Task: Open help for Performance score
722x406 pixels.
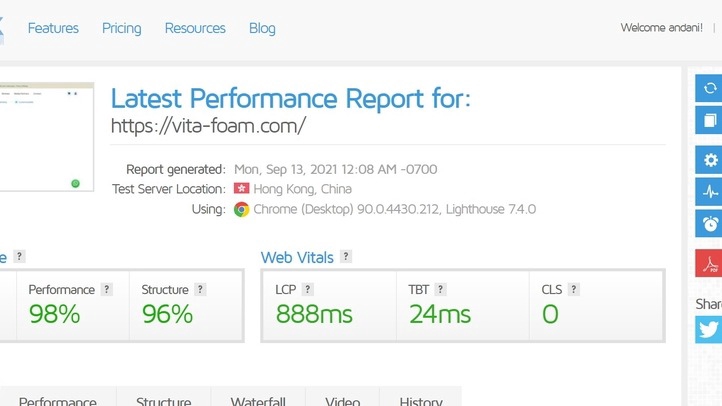Action: [x=107, y=289]
